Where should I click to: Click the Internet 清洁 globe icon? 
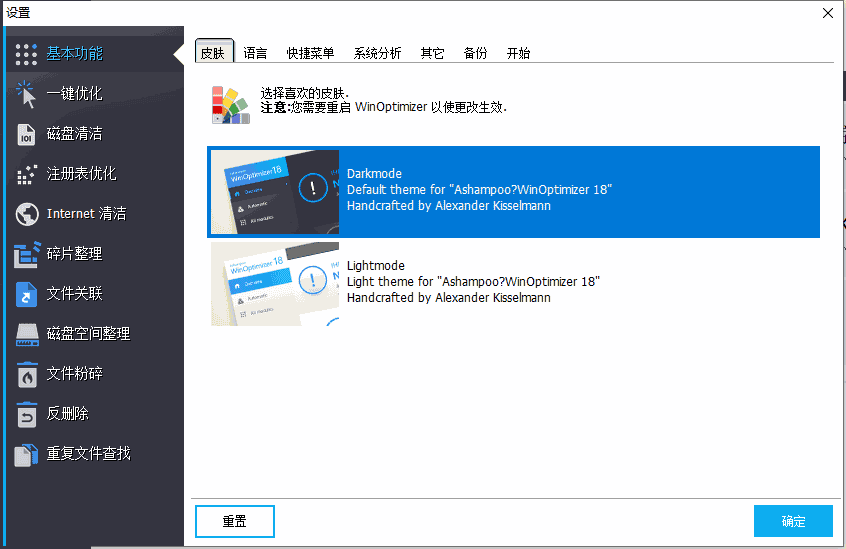coord(27,214)
